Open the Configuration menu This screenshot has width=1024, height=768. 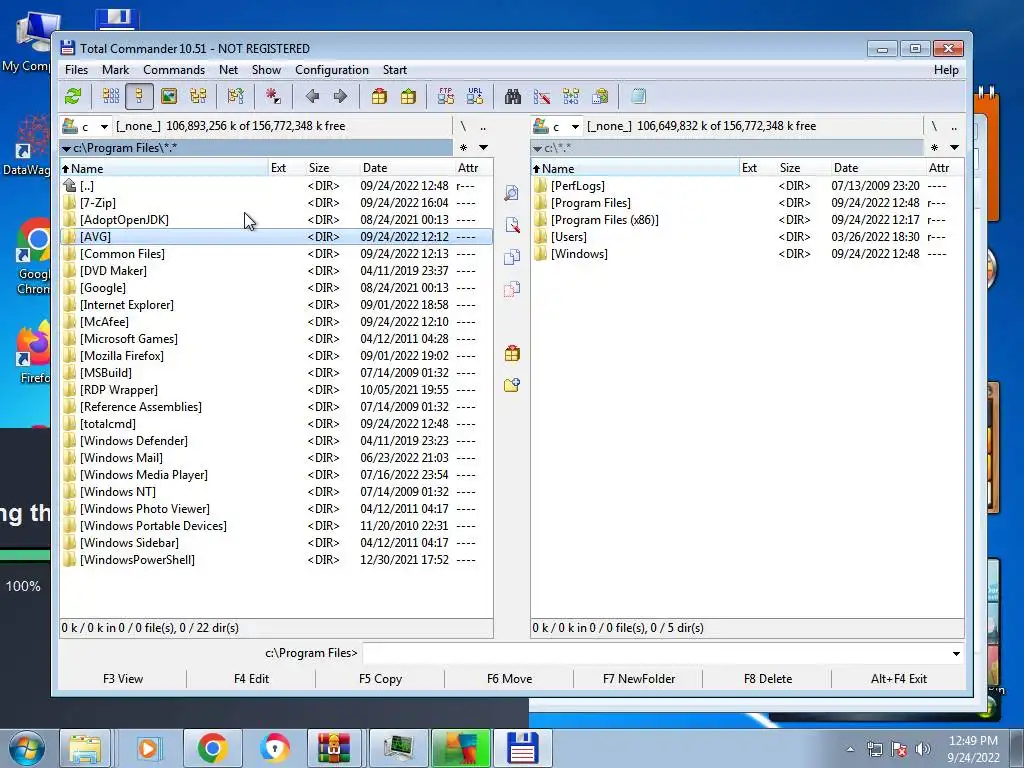click(332, 70)
